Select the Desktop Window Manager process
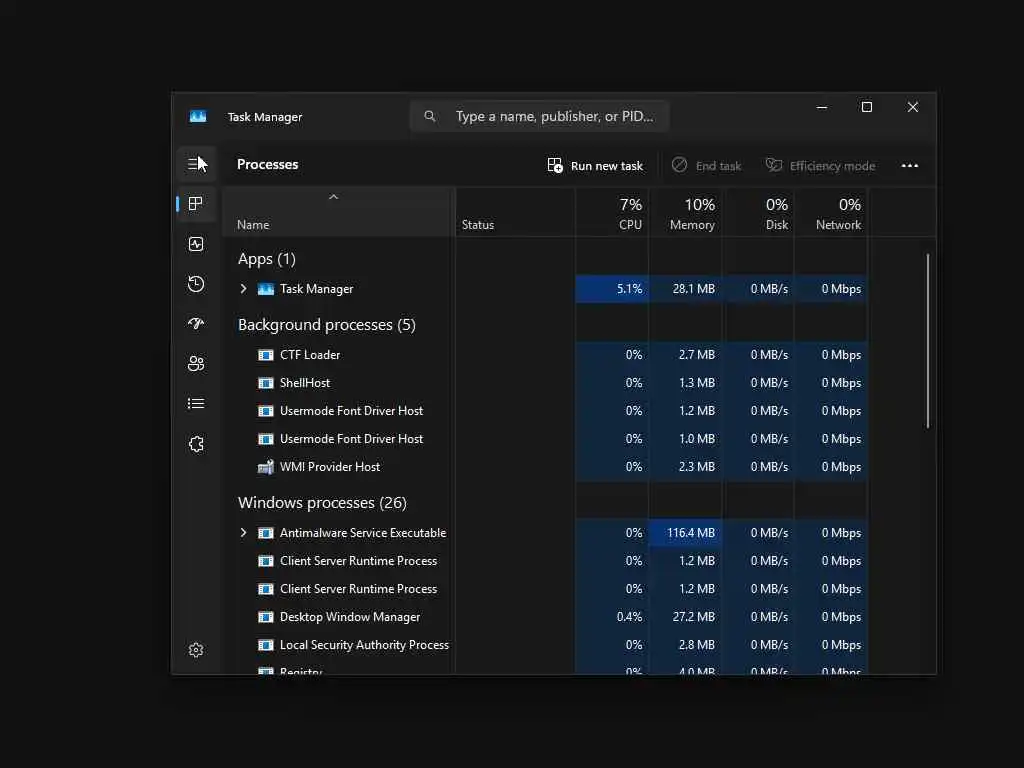 pyautogui.click(x=350, y=617)
